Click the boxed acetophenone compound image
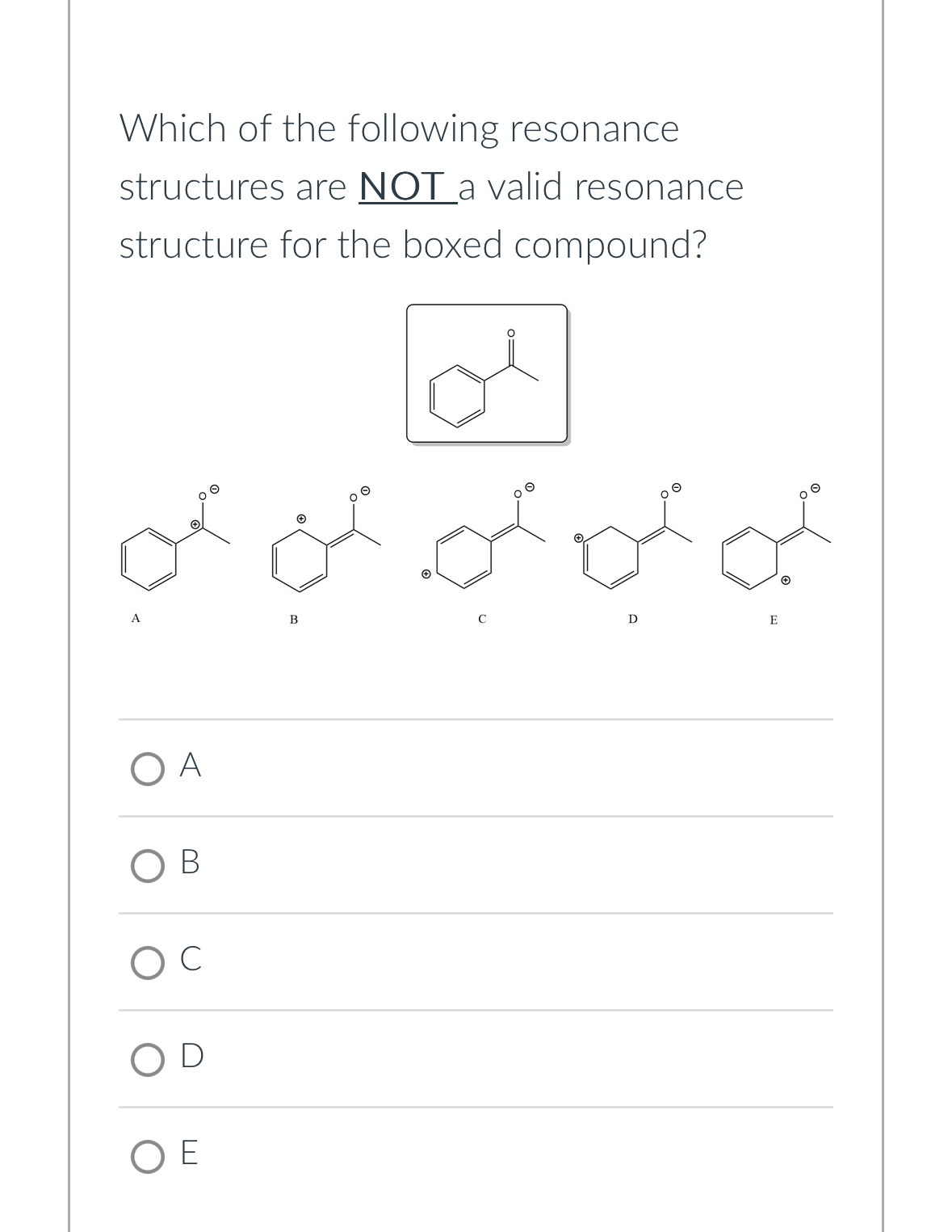The width and height of the screenshot is (952, 1232). click(486, 372)
